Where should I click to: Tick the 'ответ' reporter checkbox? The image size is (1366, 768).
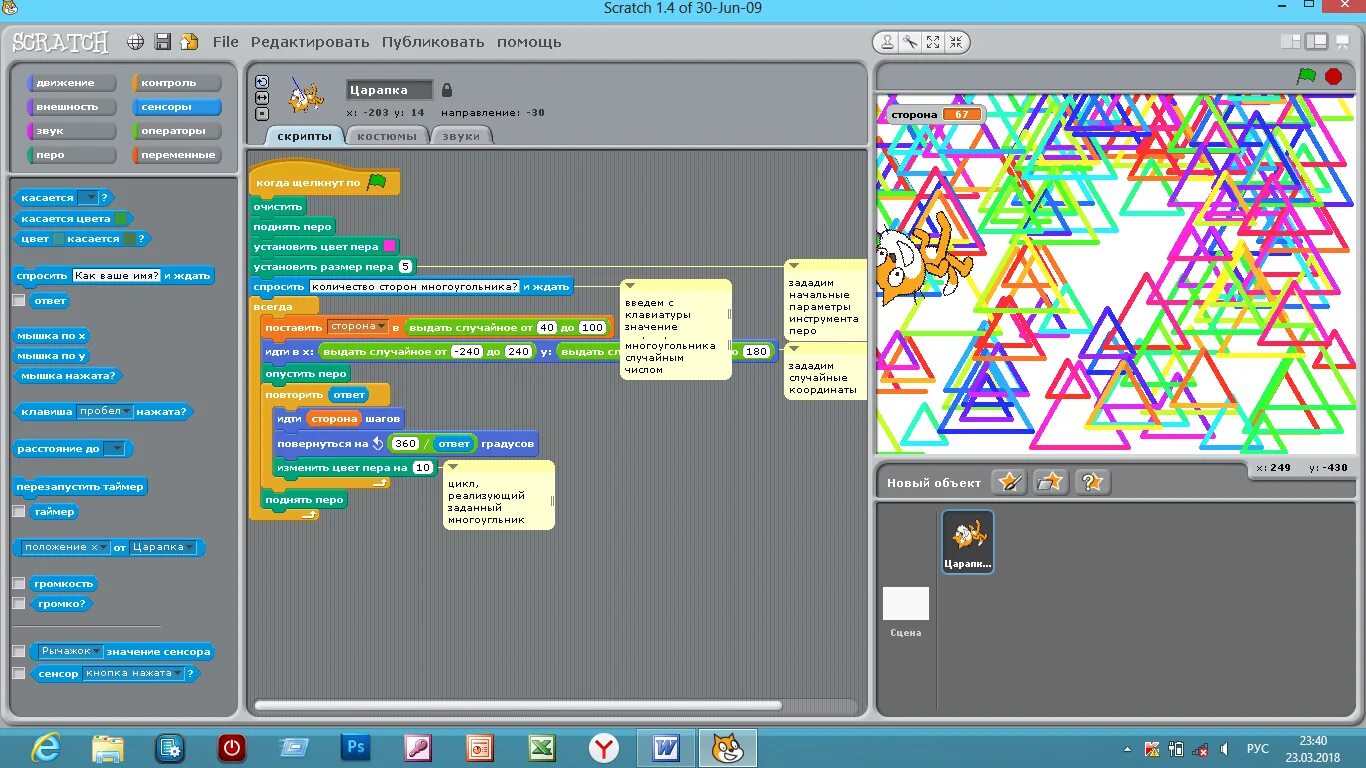click(18, 300)
